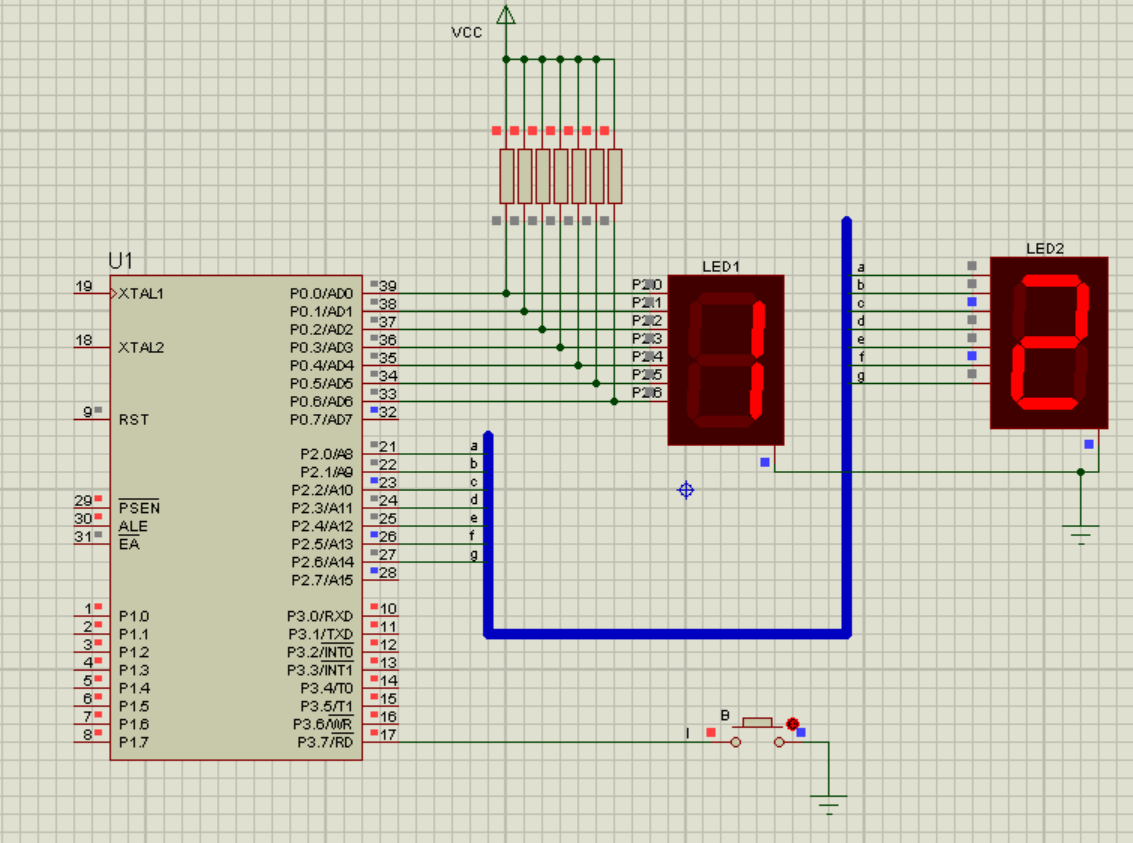Click pin number 9 beside RST

click(x=87, y=412)
